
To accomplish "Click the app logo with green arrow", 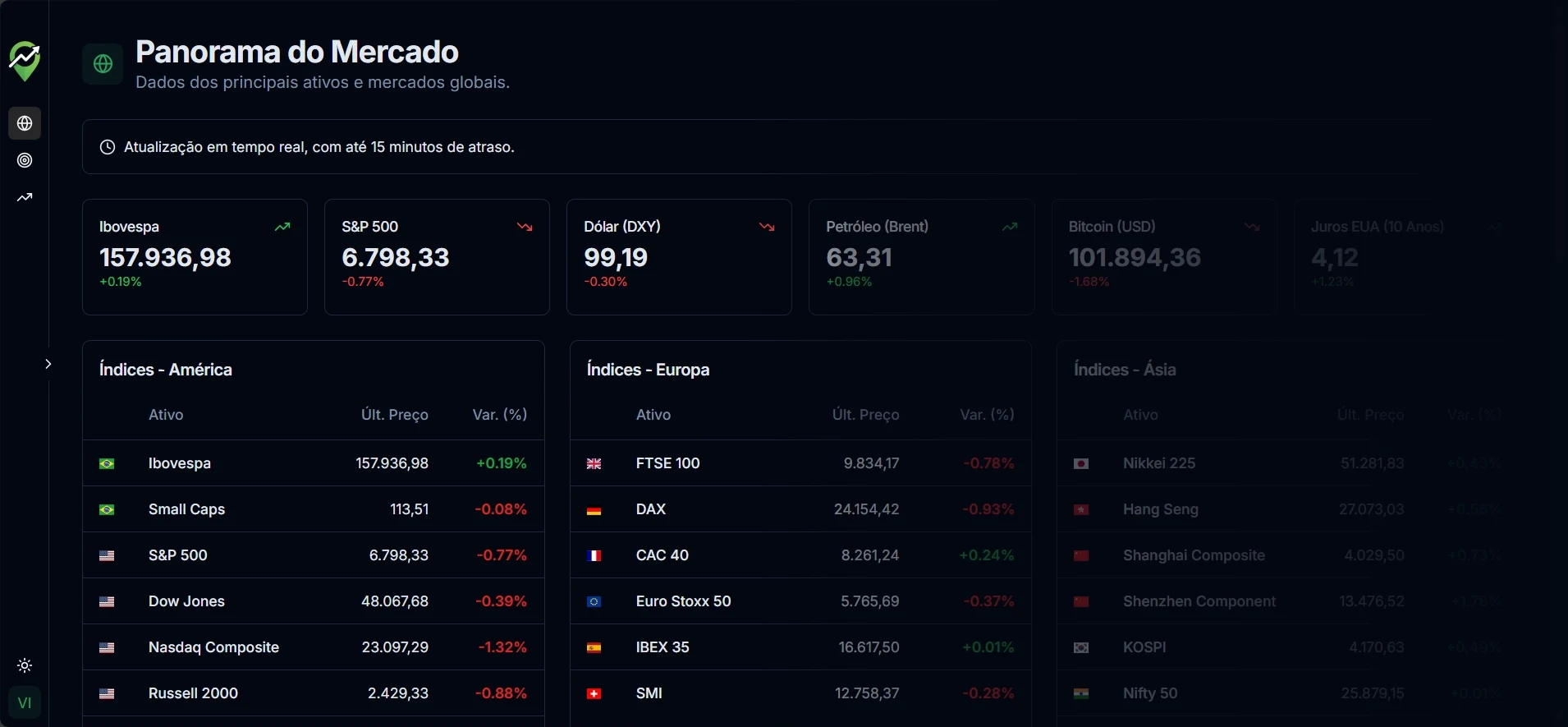I will [25, 61].
